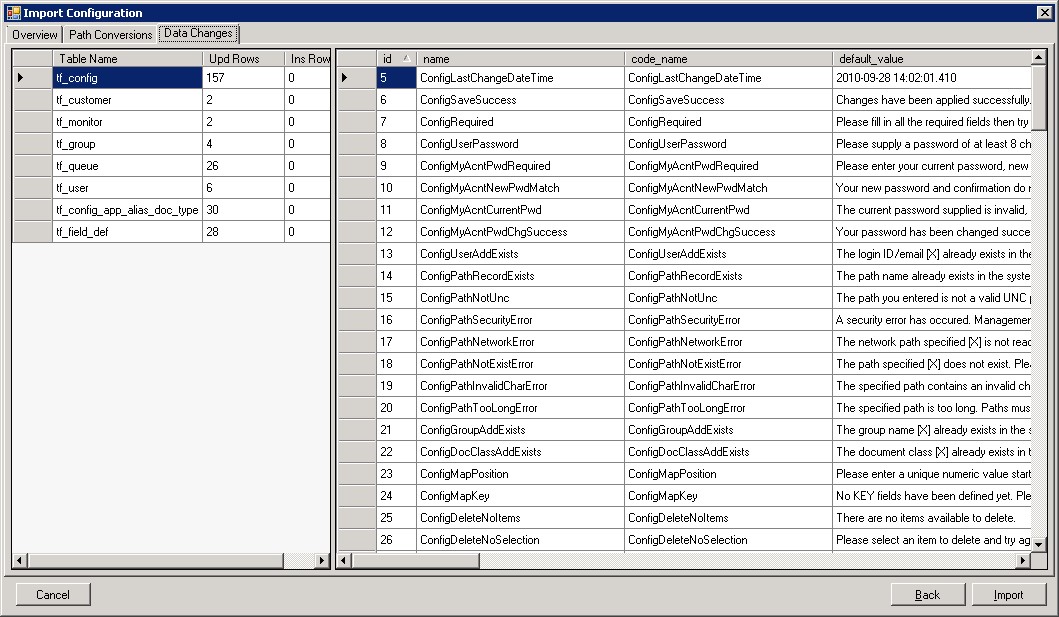Viewport: 1059px width, 617px height.
Task: Select the Data Changes tab
Action: click(x=198, y=33)
